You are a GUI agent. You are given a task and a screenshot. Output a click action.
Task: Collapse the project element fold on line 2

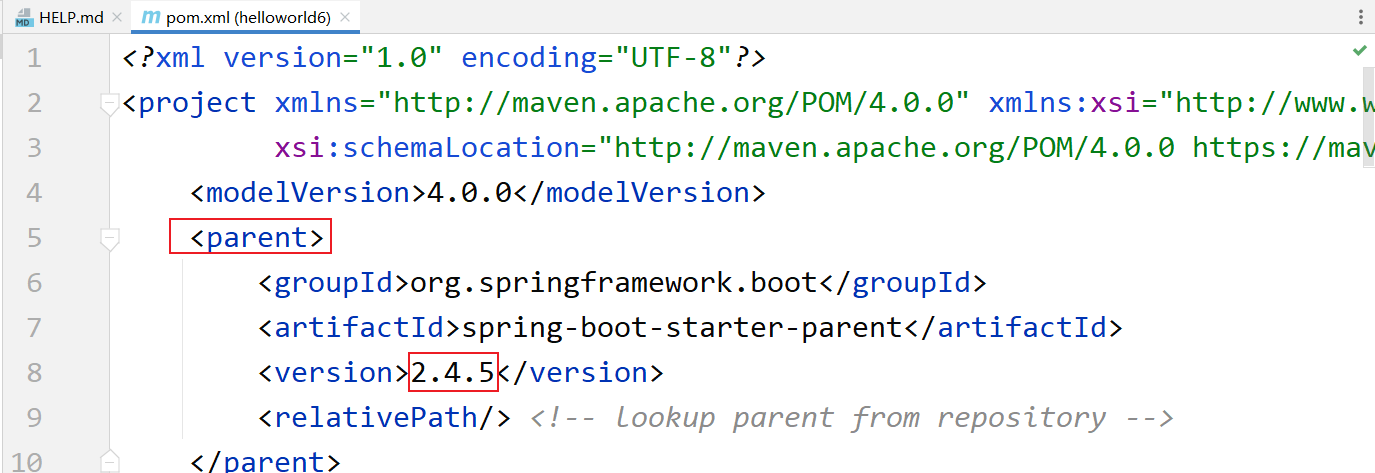pos(110,103)
